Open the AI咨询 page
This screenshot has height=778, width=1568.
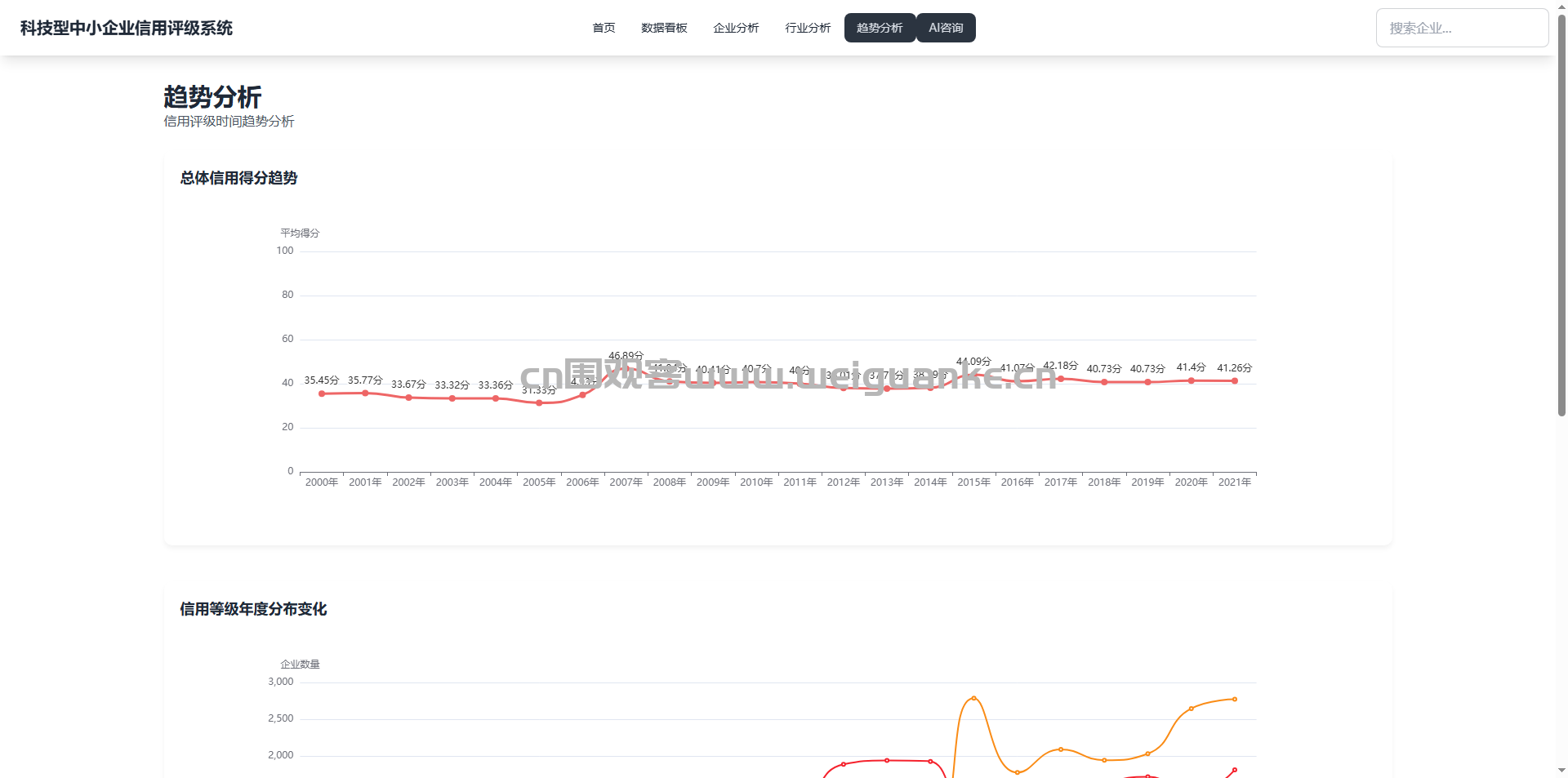coord(946,28)
